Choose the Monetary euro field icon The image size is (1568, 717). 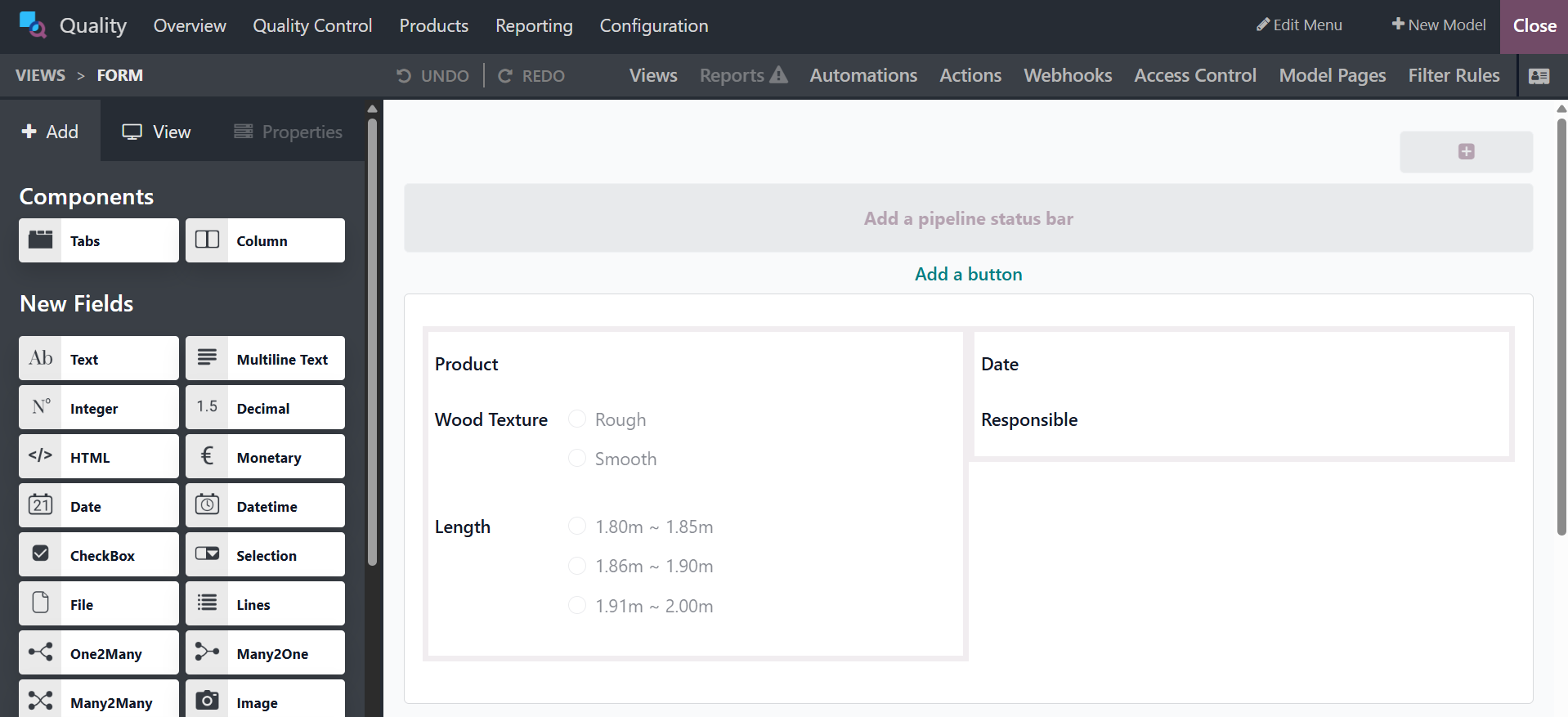pyautogui.click(x=207, y=456)
